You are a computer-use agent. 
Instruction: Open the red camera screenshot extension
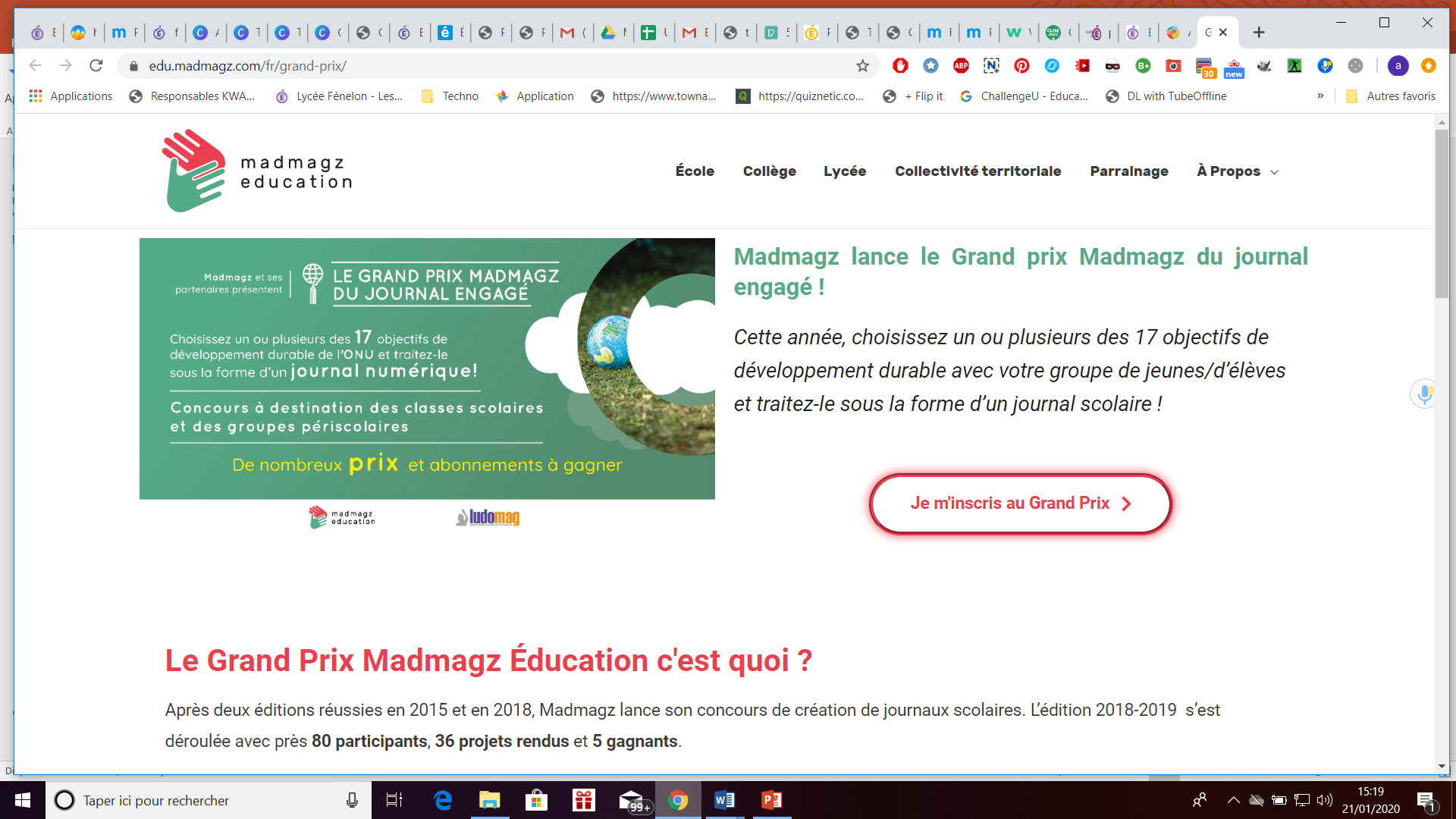(1173, 66)
